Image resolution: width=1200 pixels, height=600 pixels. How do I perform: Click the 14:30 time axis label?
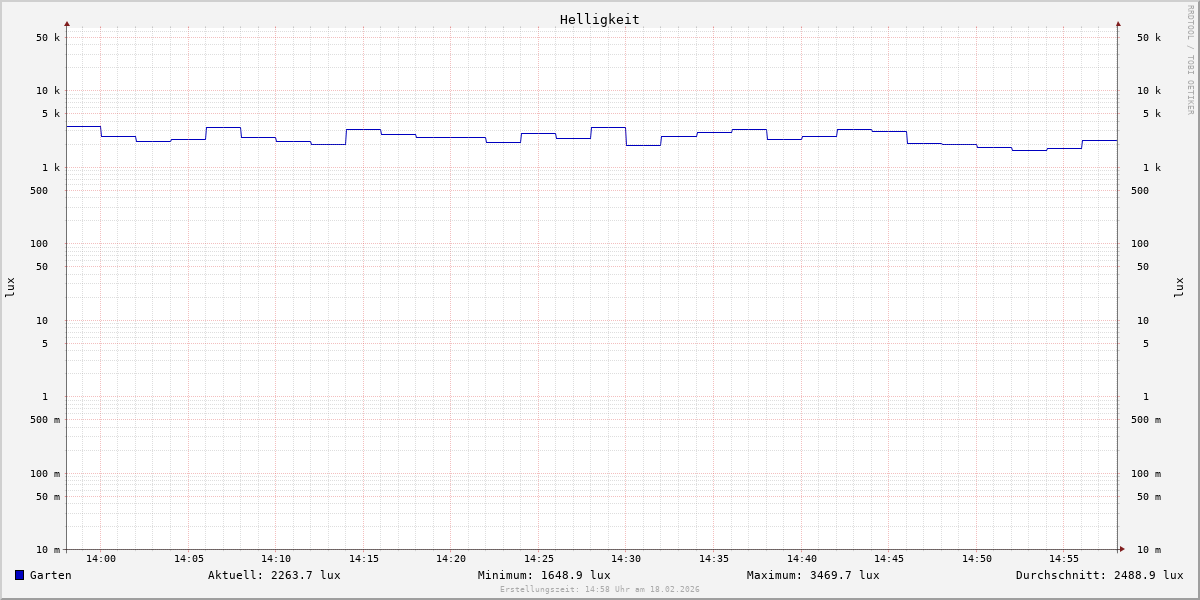point(626,559)
